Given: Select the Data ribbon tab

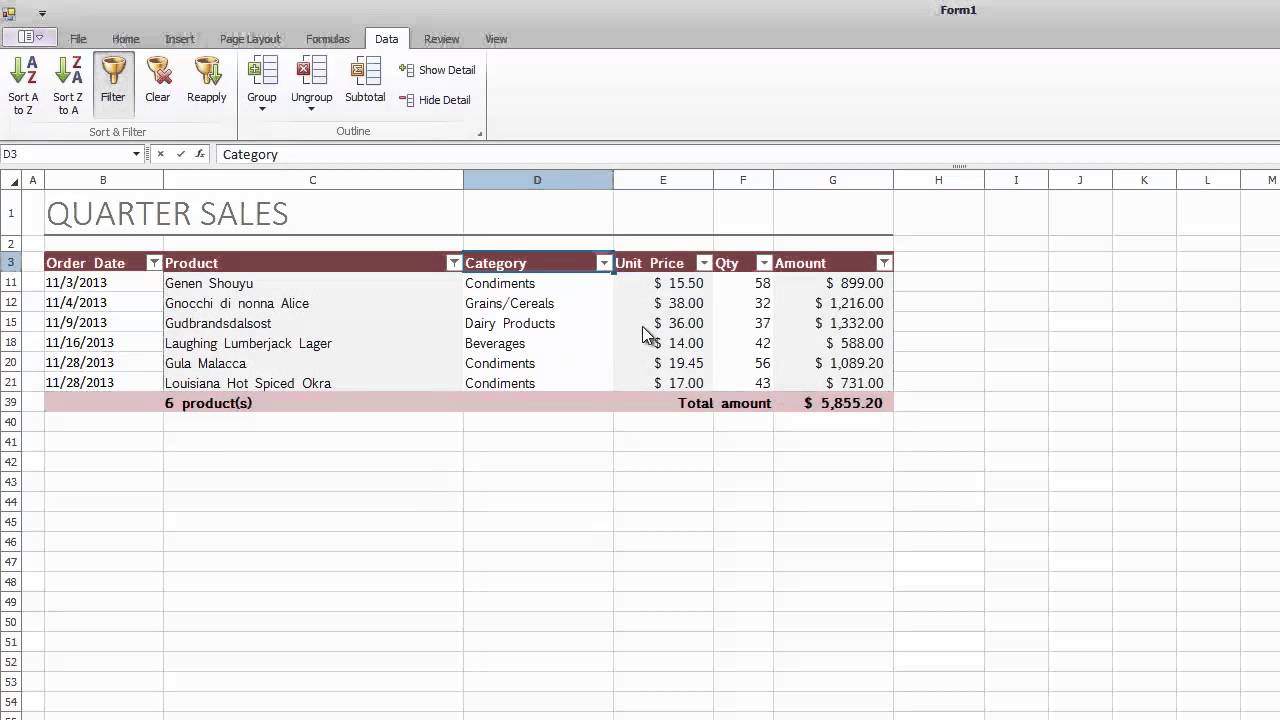Looking at the screenshot, I should coord(387,39).
